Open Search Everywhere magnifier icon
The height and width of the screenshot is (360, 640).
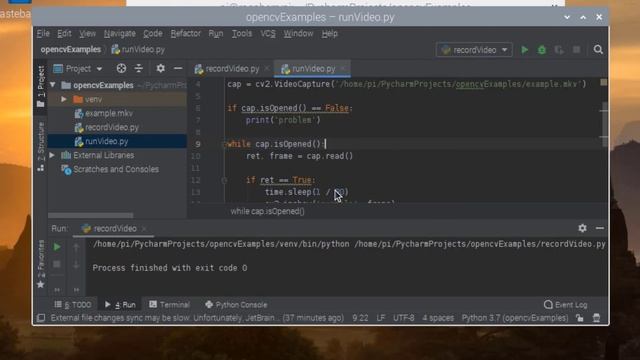(x=598, y=50)
